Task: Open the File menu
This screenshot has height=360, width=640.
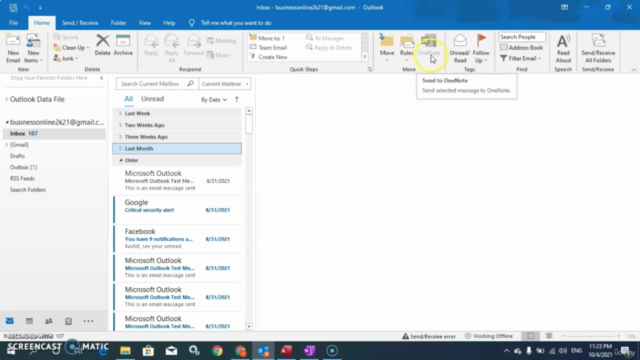Action: [x=13, y=23]
